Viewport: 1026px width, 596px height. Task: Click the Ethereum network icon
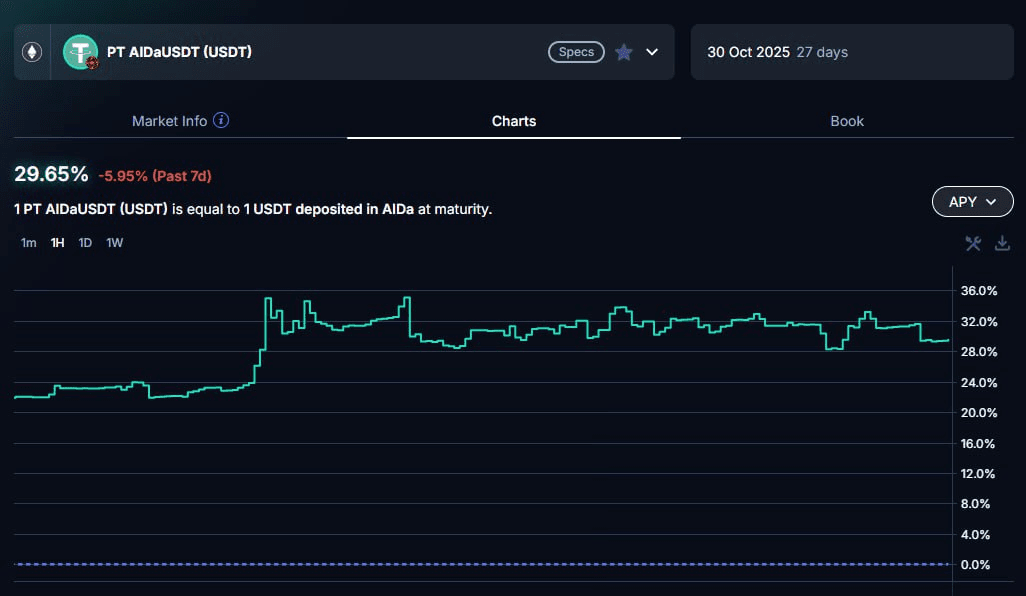tap(32, 52)
